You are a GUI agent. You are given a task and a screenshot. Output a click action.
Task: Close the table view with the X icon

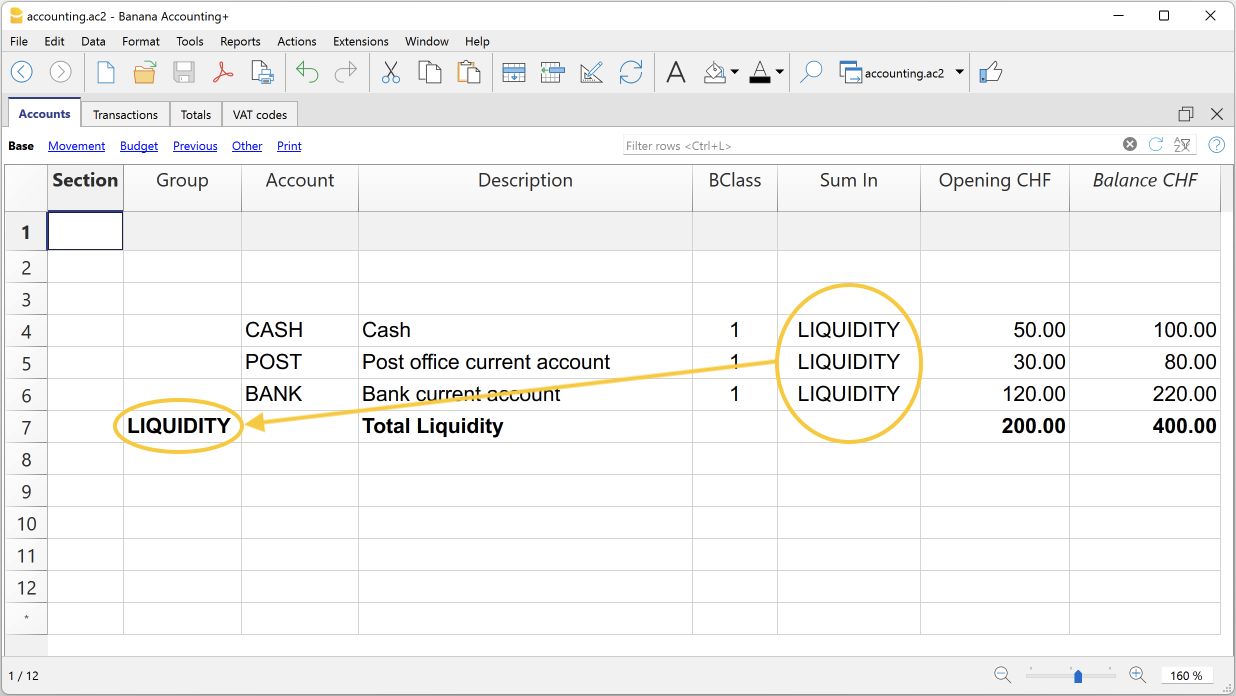pos(1217,114)
